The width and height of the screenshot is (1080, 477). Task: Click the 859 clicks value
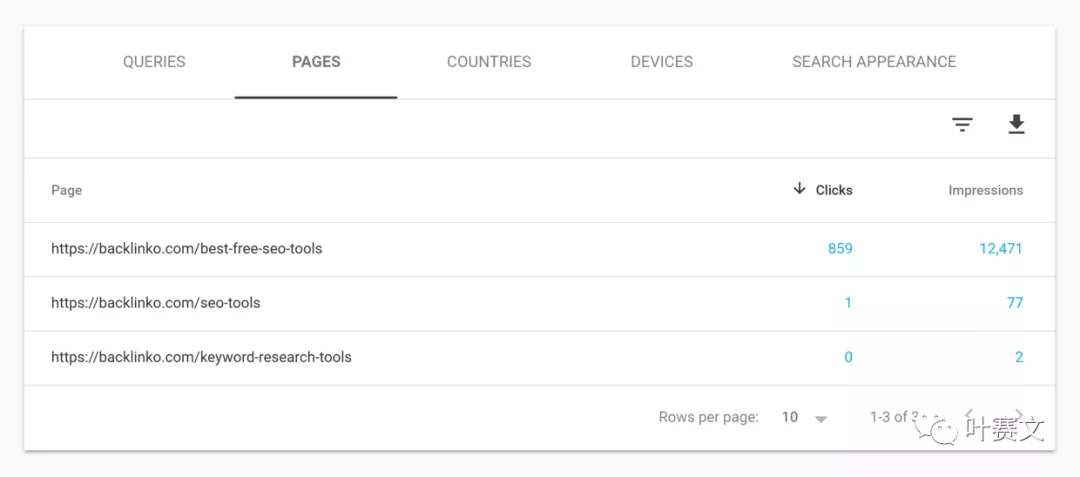(840, 248)
